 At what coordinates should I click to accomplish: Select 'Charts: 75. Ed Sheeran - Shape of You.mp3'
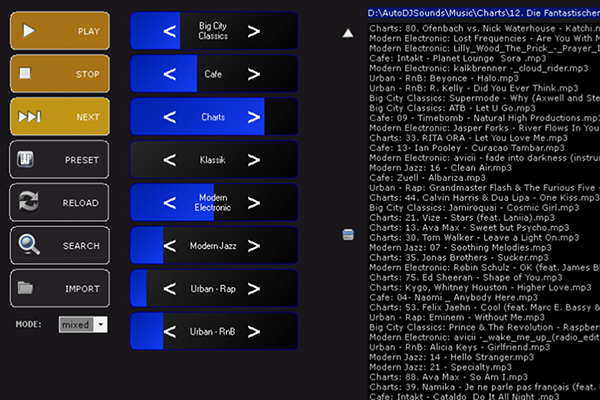pos(466,277)
